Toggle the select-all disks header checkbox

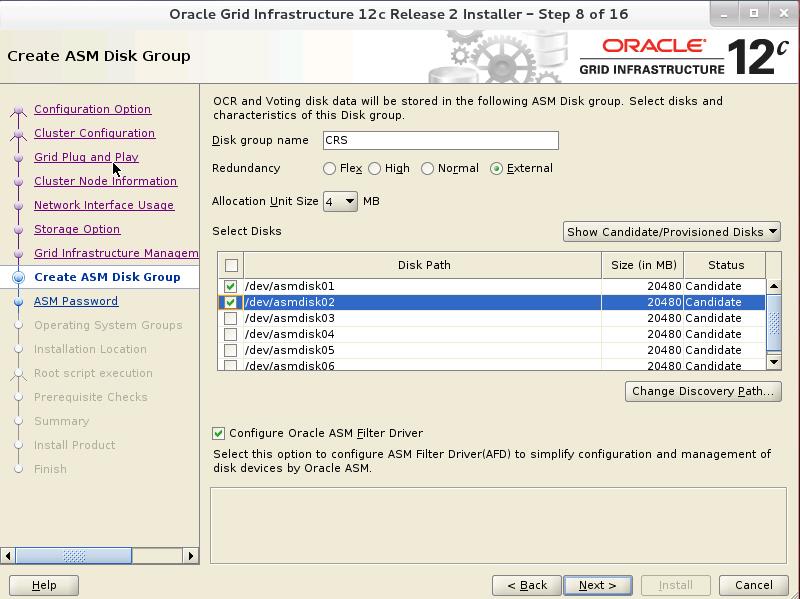tap(231, 265)
